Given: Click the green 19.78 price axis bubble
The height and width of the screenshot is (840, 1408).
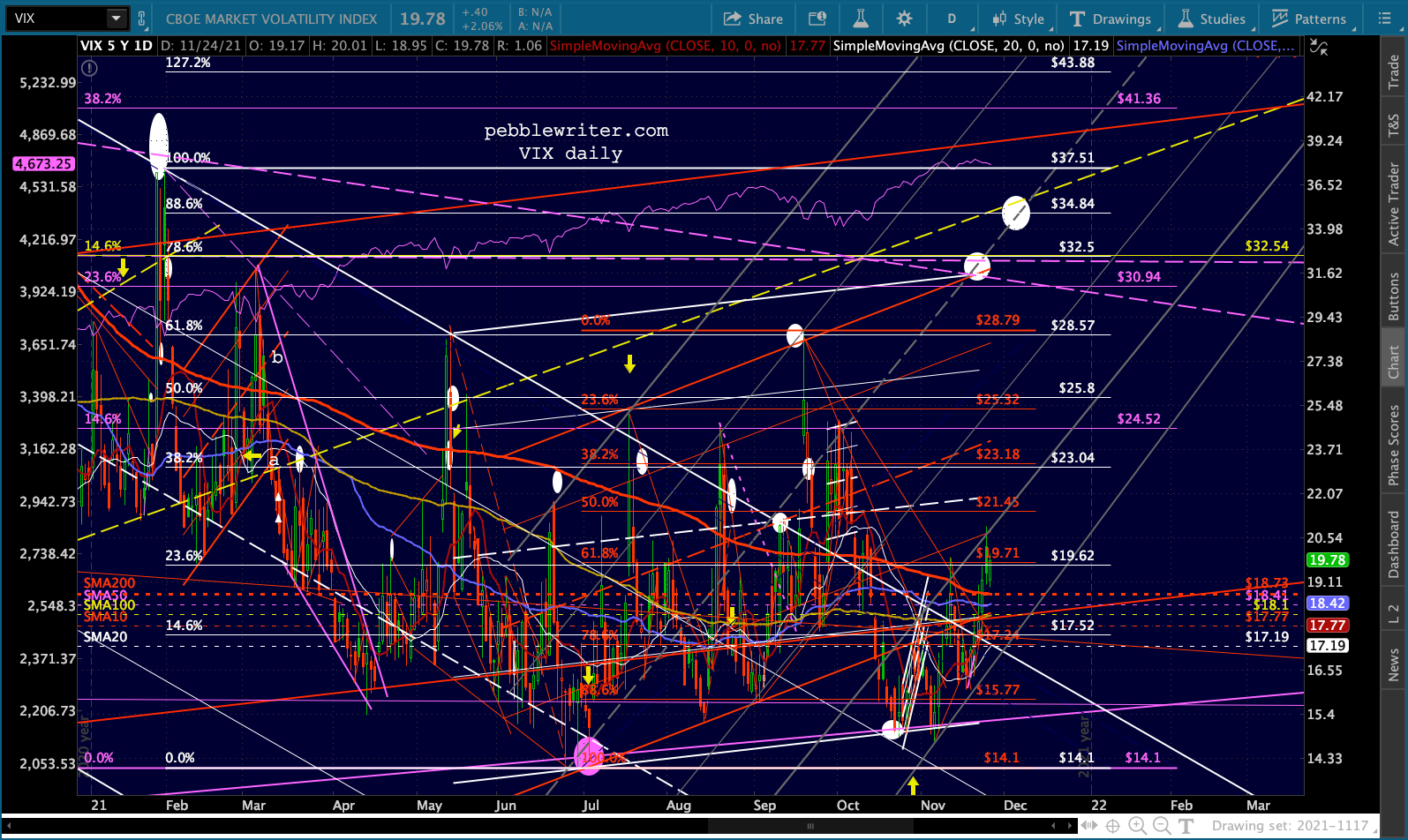Looking at the screenshot, I should click(x=1327, y=559).
